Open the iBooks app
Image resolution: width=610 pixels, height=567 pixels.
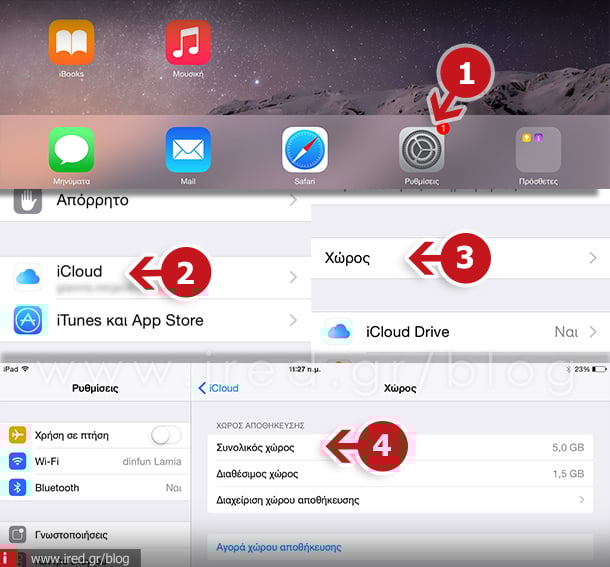[x=71, y=42]
